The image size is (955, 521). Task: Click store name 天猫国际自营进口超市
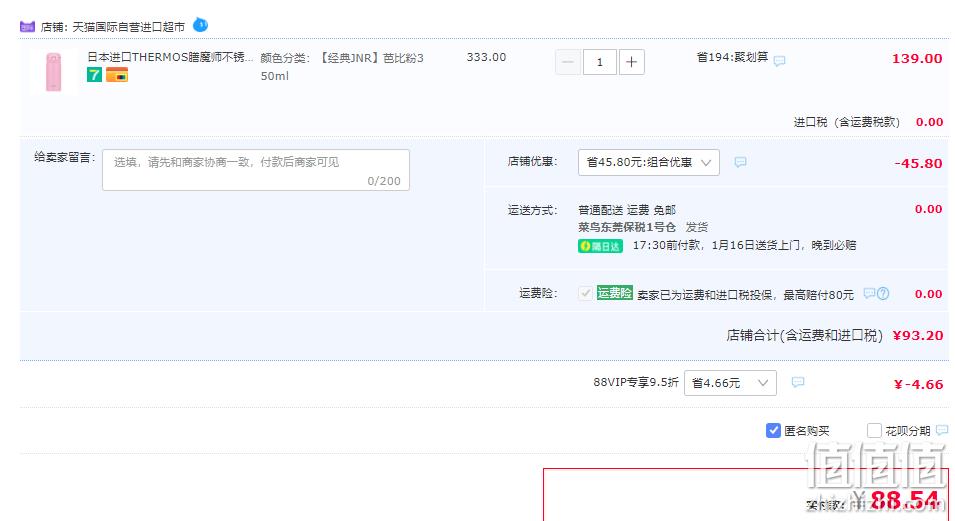coord(129,27)
